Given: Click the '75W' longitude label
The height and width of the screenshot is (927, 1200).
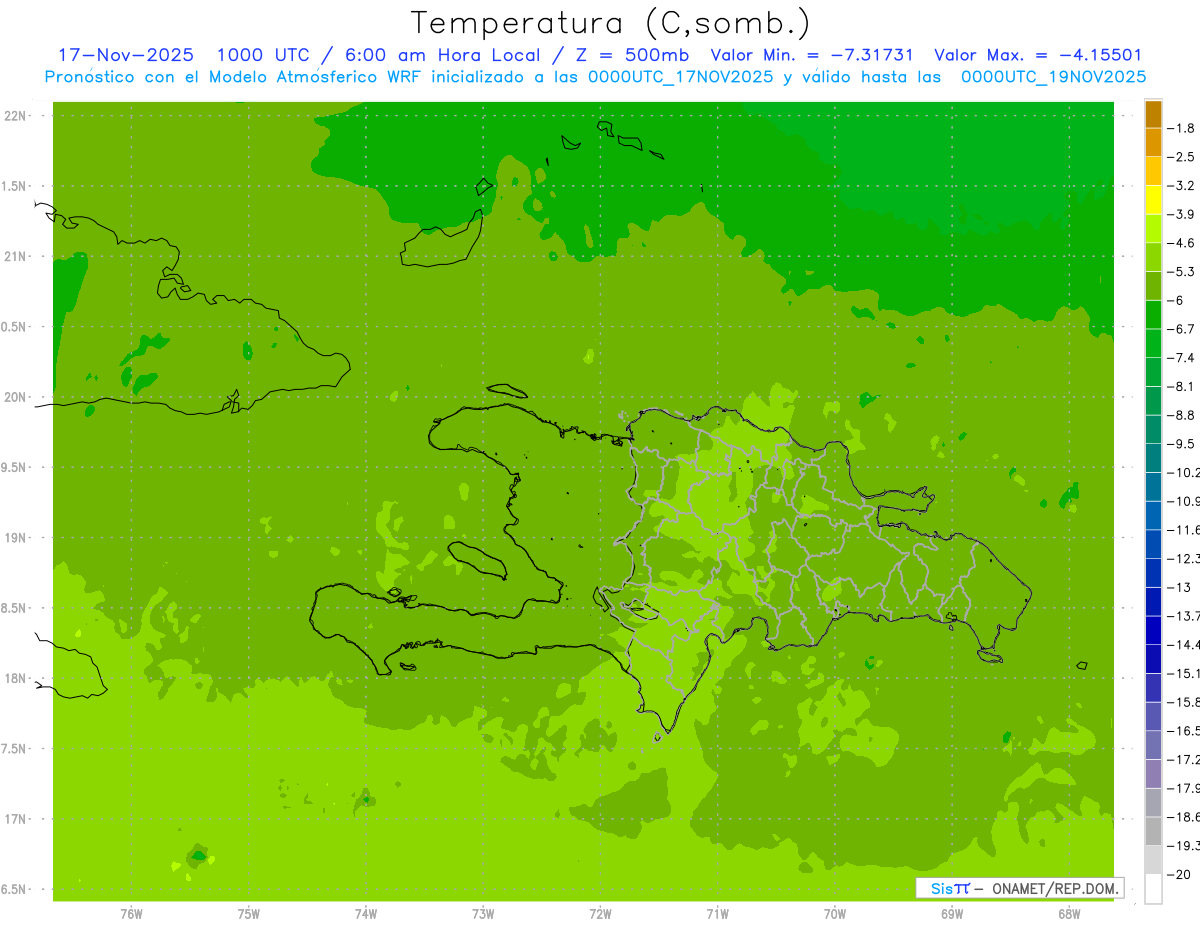Looking at the screenshot, I should 248,914.
